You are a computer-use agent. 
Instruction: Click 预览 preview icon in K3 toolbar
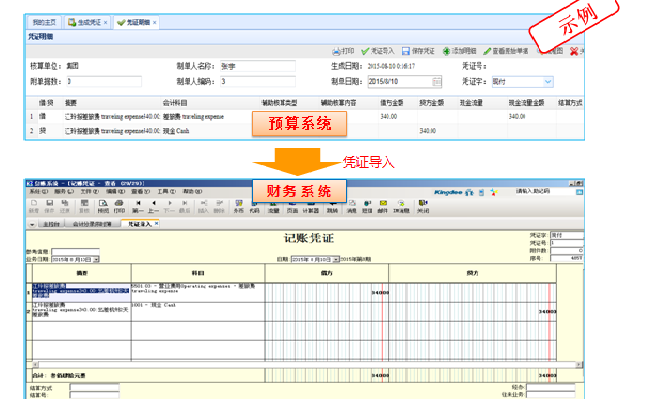point(103,206)
